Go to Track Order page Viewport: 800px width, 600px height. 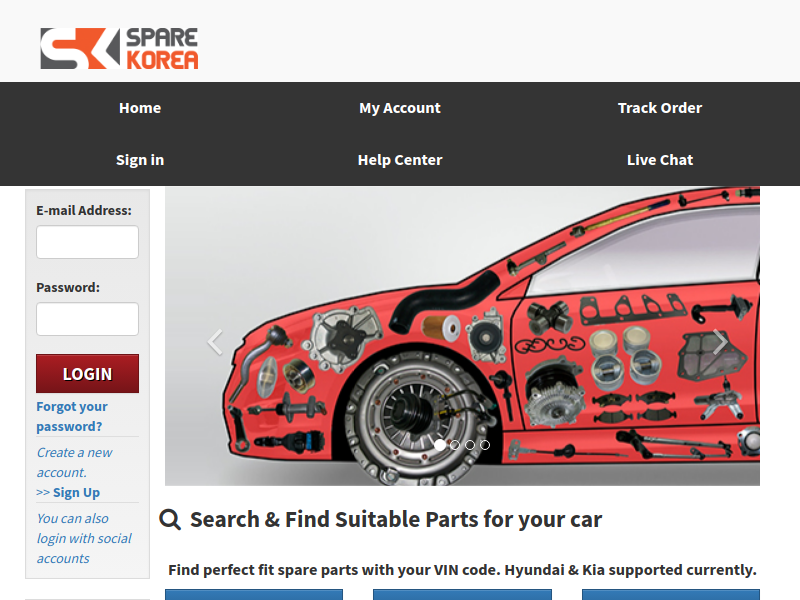(x=660, y=108)
